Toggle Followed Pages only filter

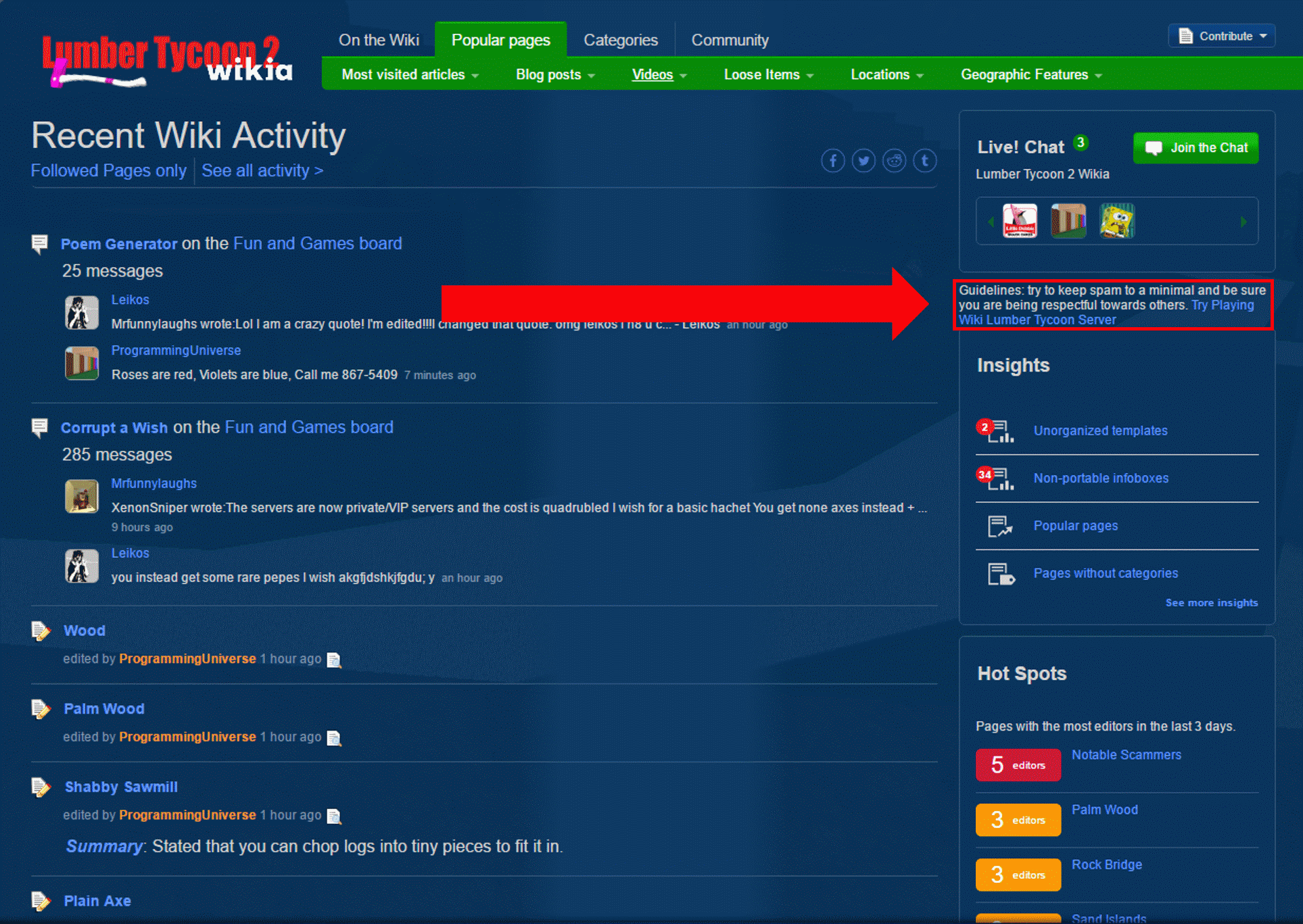(x=109, y=170)
